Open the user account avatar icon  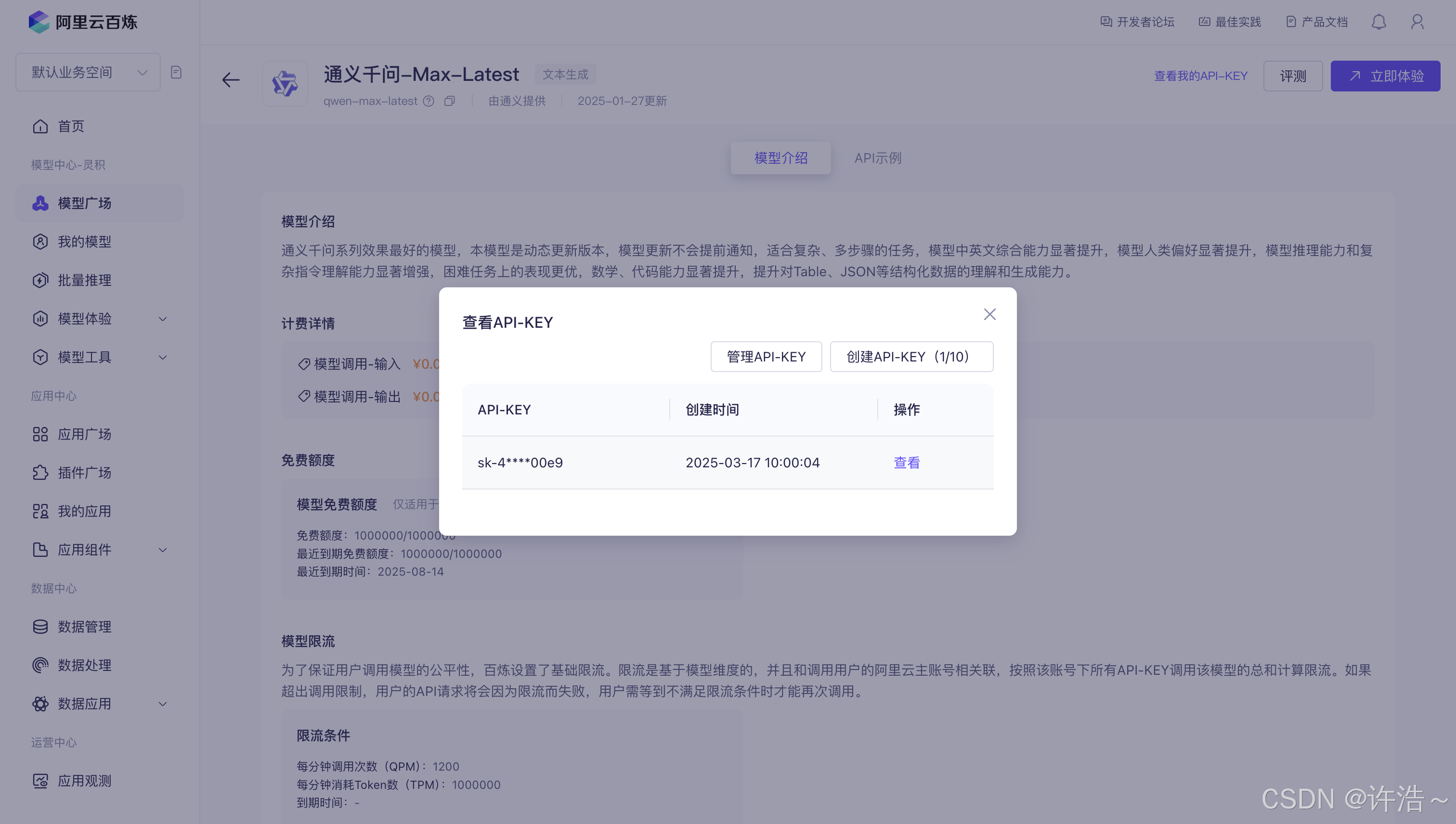click(1417, 22)
